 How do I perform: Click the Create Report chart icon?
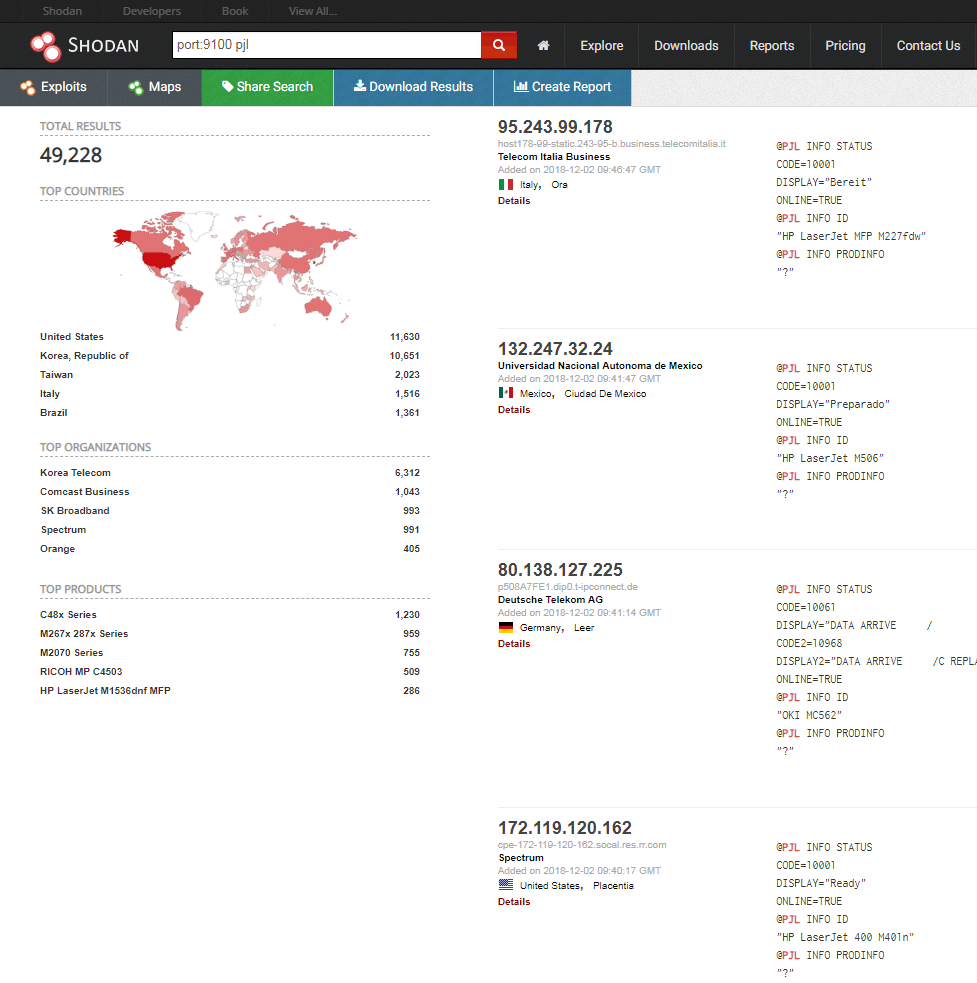point(520,86)
